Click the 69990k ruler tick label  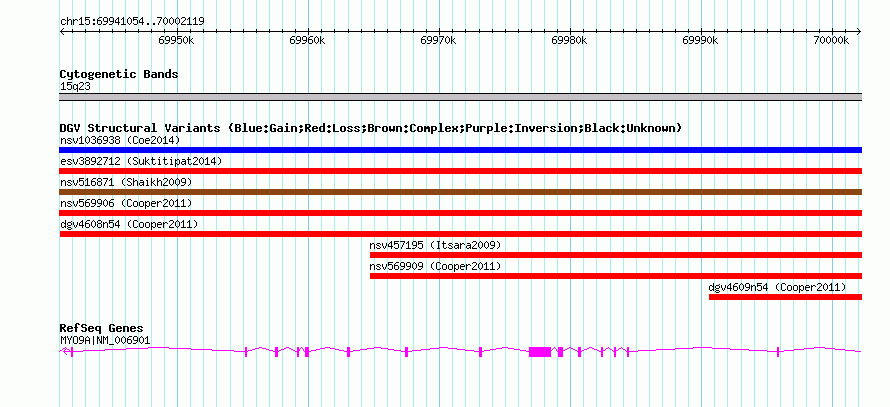click(x=701, y=40)
